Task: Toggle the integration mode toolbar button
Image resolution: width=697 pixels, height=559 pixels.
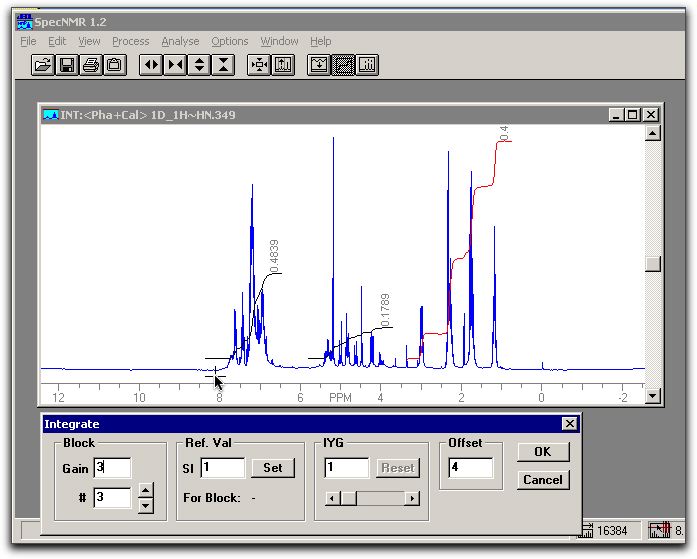Action: pos(343,65)
